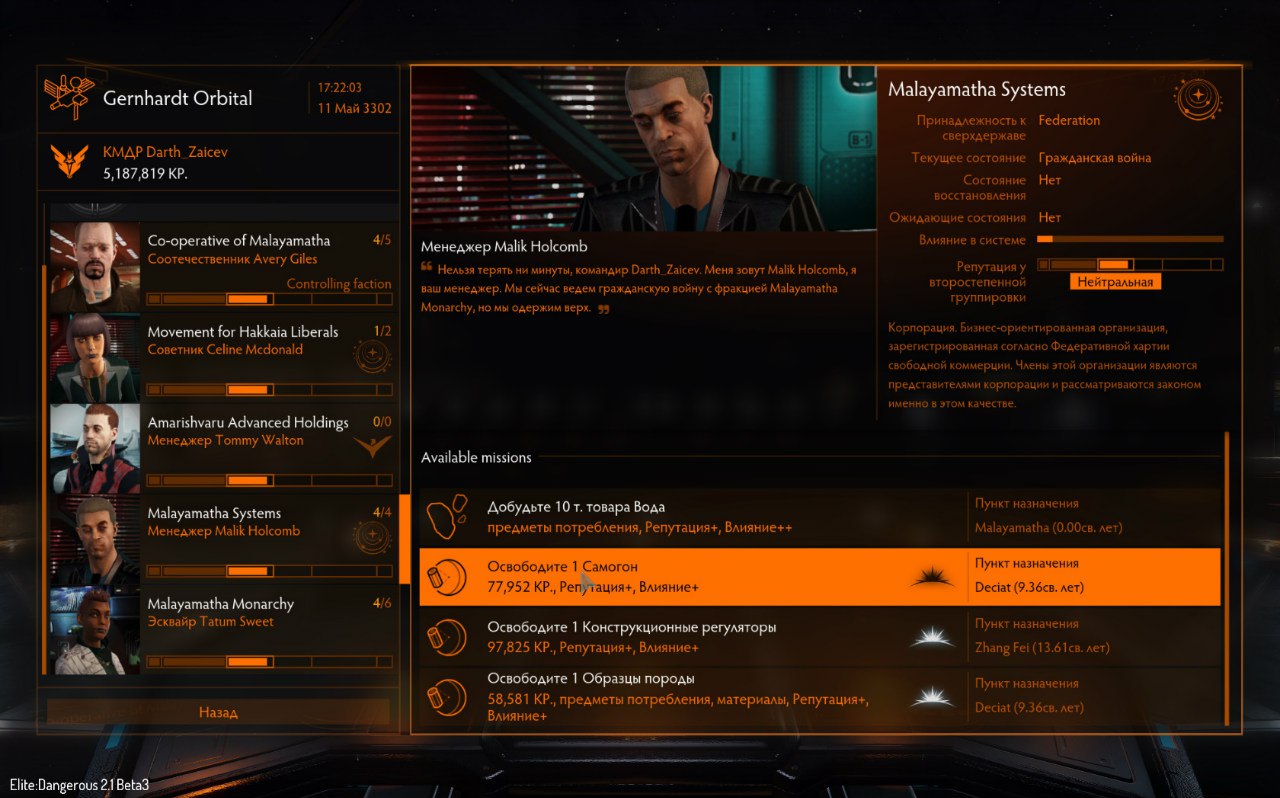Click the date 11 Май 3302
This screenshot has height=798, width=1280.
point(355,108)
